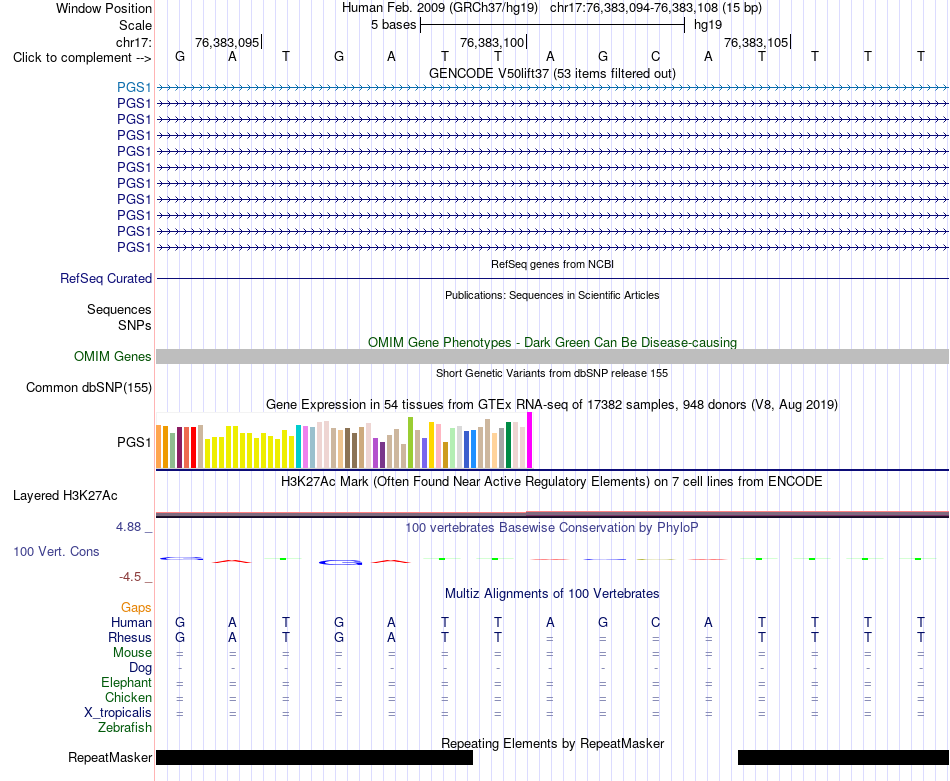The width and height of the screenshot is (950, 781).
Task: Click the cyan bar in the GTEx chart
Action: click(298, 447)
